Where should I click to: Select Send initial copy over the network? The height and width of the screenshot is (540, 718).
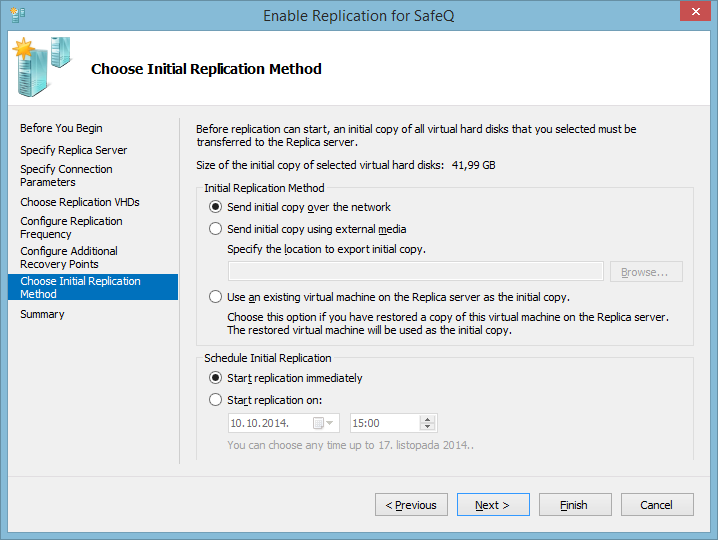coord(216,207)
